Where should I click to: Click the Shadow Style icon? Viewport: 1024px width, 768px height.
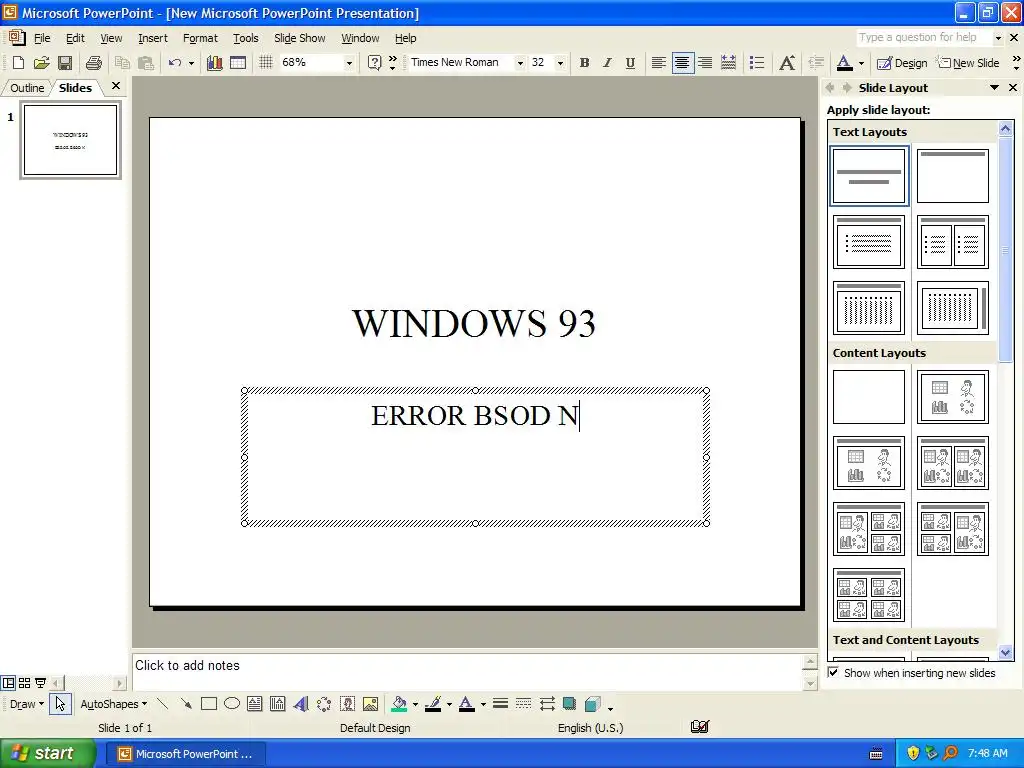pyautogui.click(x=569, y=703)
